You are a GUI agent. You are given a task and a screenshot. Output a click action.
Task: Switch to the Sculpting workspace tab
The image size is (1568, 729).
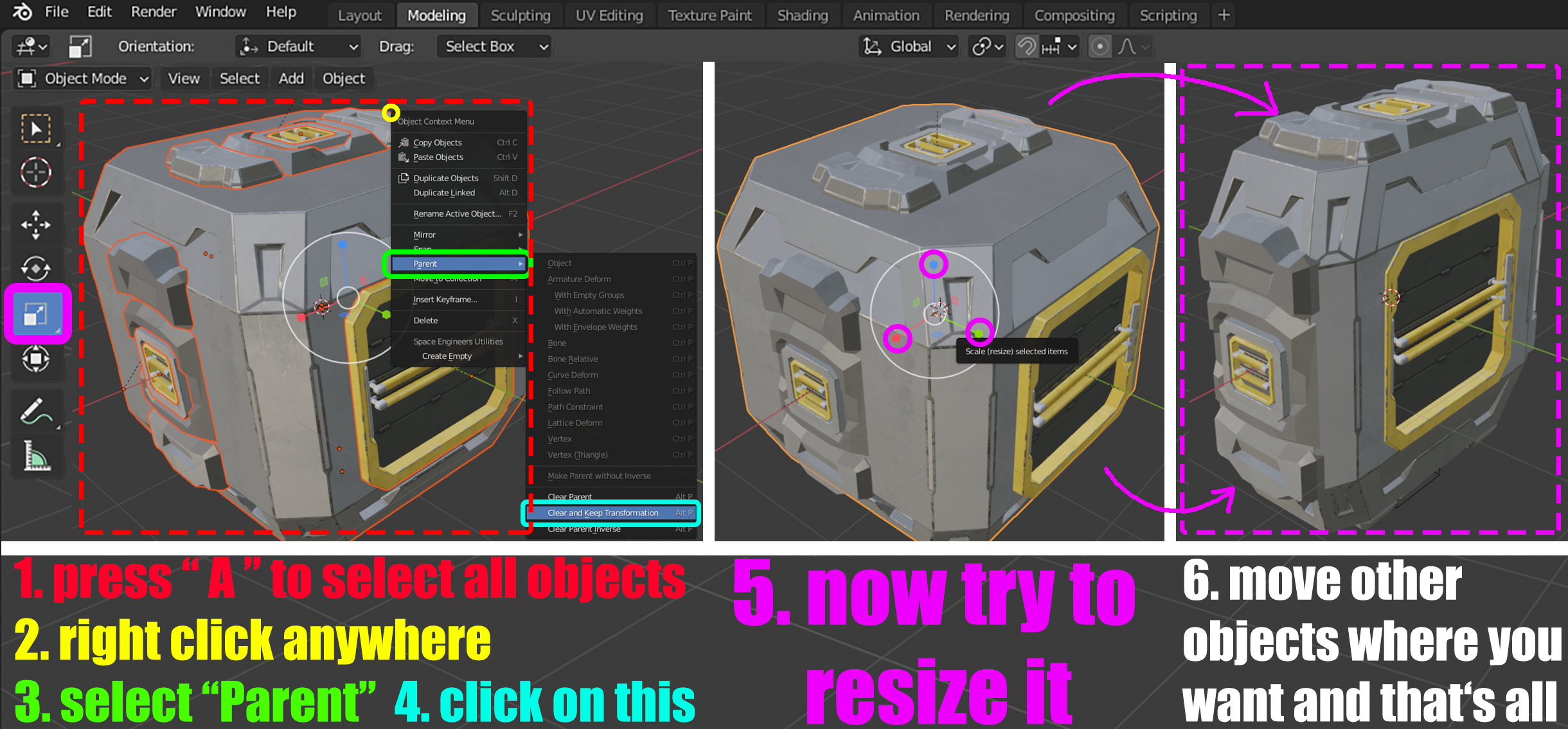(x=520, y=15)
